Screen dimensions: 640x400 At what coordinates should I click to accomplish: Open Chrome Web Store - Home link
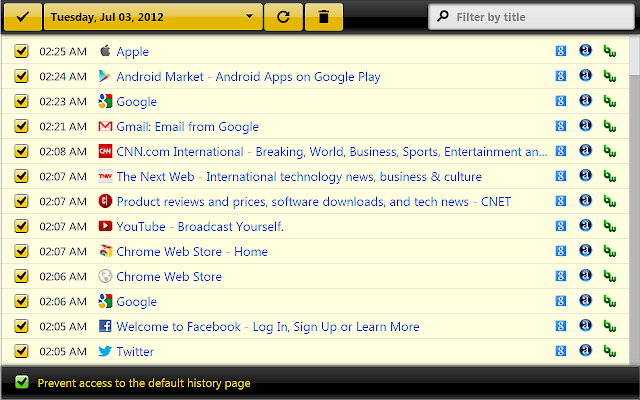coord(192,251)
